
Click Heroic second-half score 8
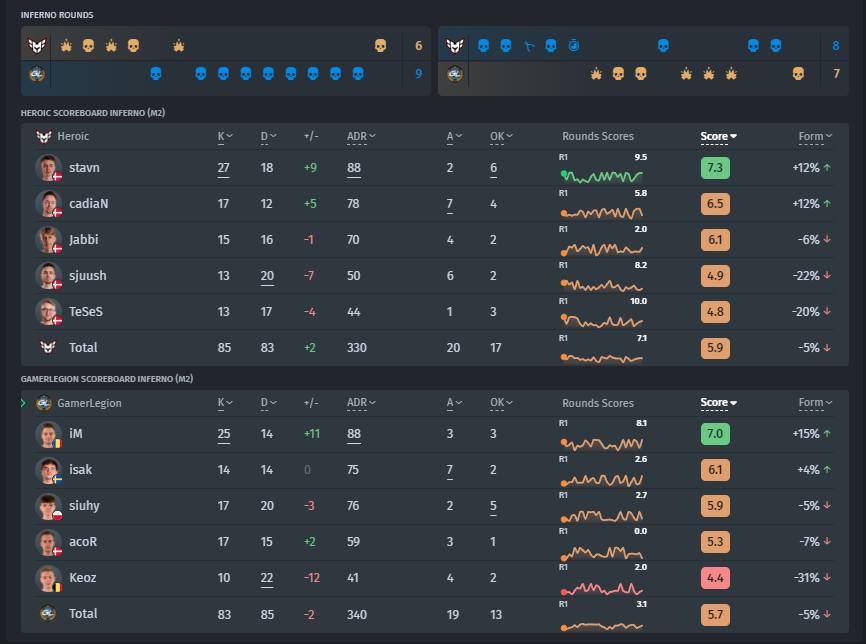(x=836, y=45)
